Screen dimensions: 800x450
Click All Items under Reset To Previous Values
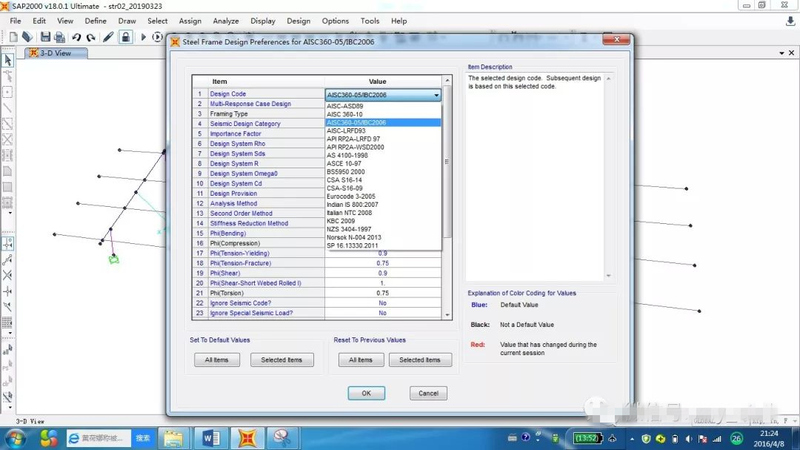pos(361,360)
